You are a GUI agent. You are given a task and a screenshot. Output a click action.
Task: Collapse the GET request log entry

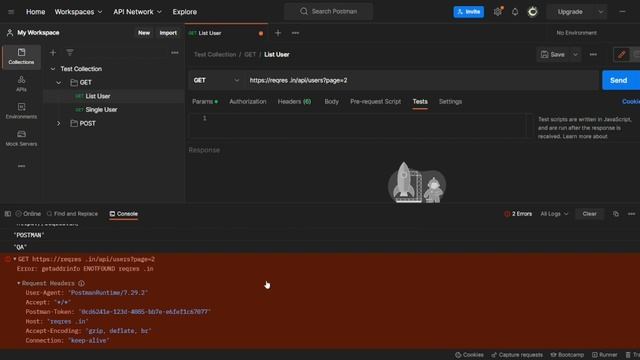[x=15, y=259]
